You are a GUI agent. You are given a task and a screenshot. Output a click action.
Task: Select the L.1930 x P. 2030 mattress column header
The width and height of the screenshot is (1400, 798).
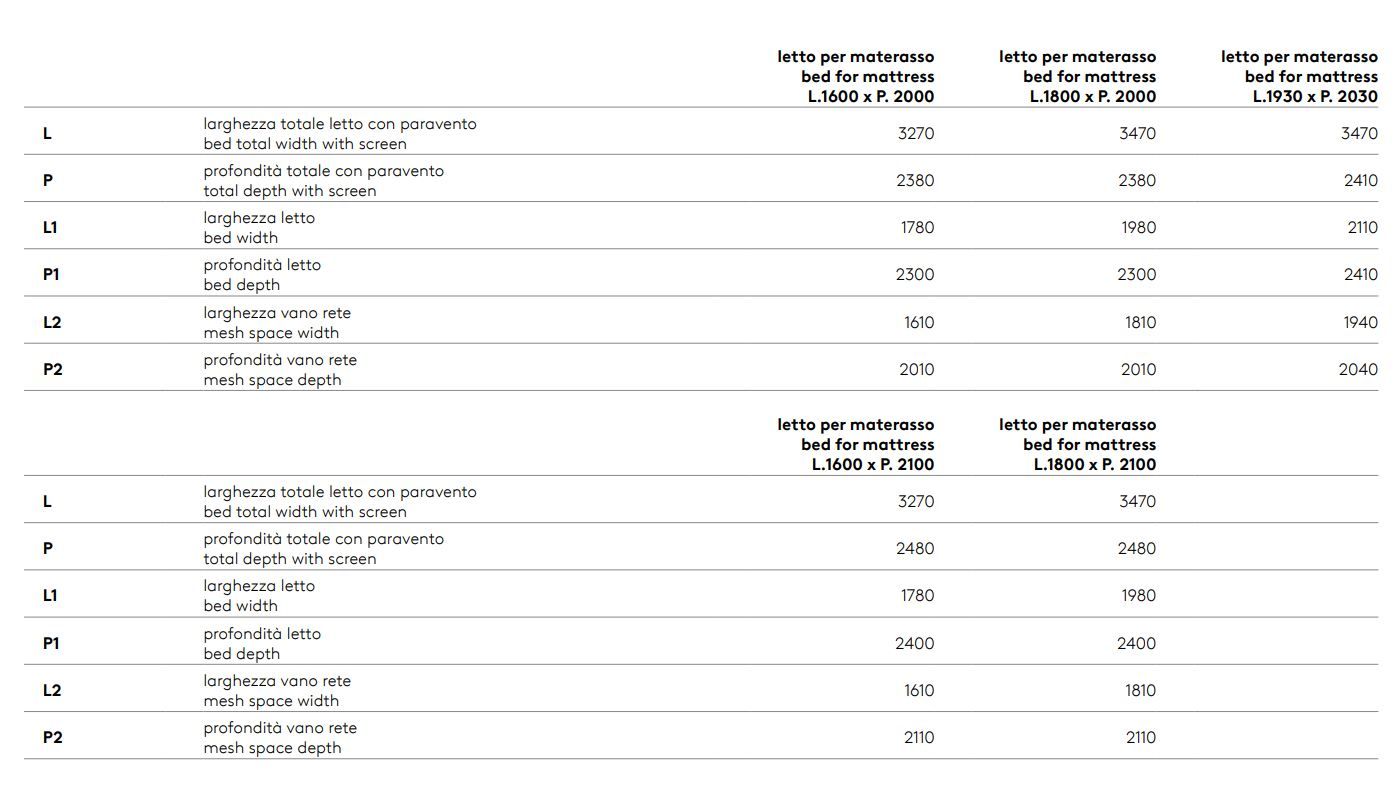tap(1300, 77)
